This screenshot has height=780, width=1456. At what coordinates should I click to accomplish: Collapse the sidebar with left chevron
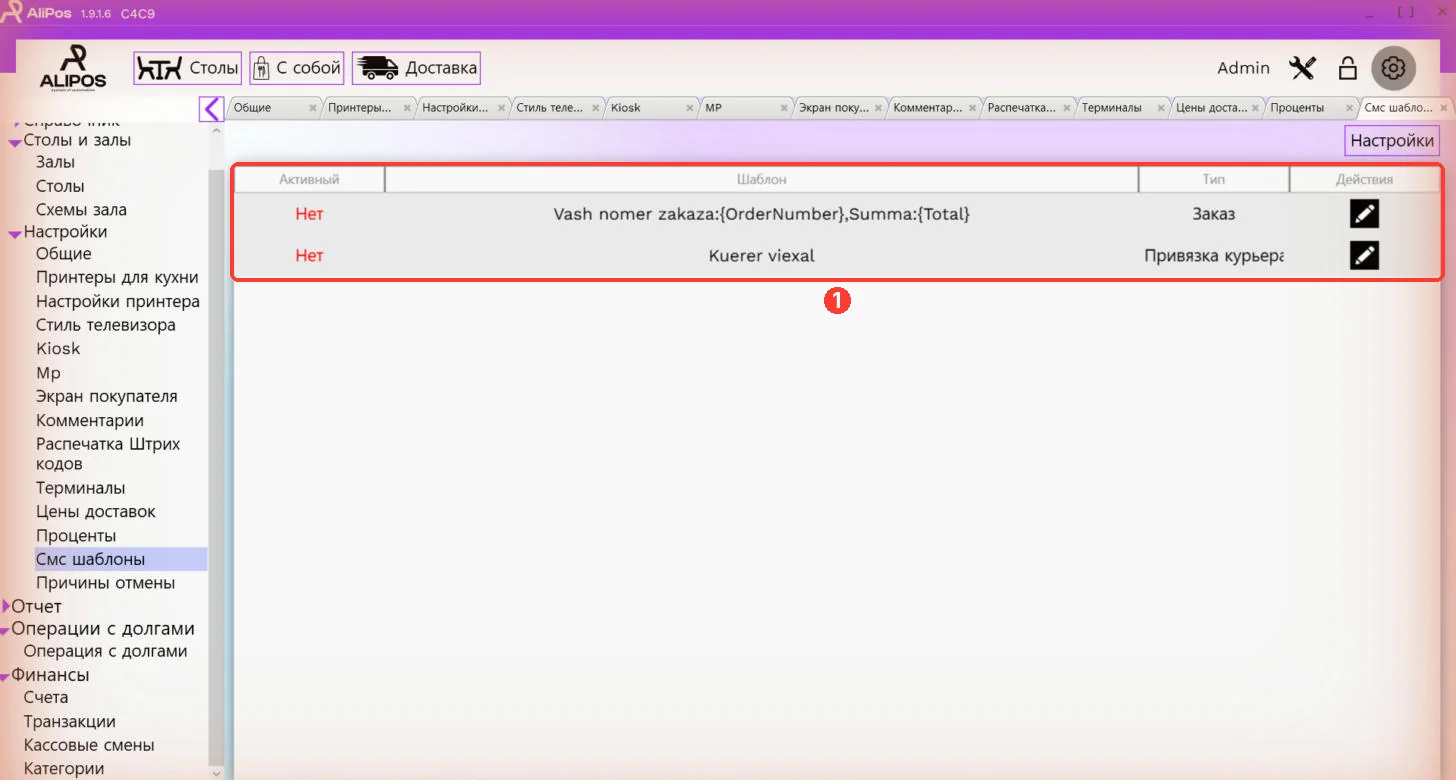pos(211,108)
